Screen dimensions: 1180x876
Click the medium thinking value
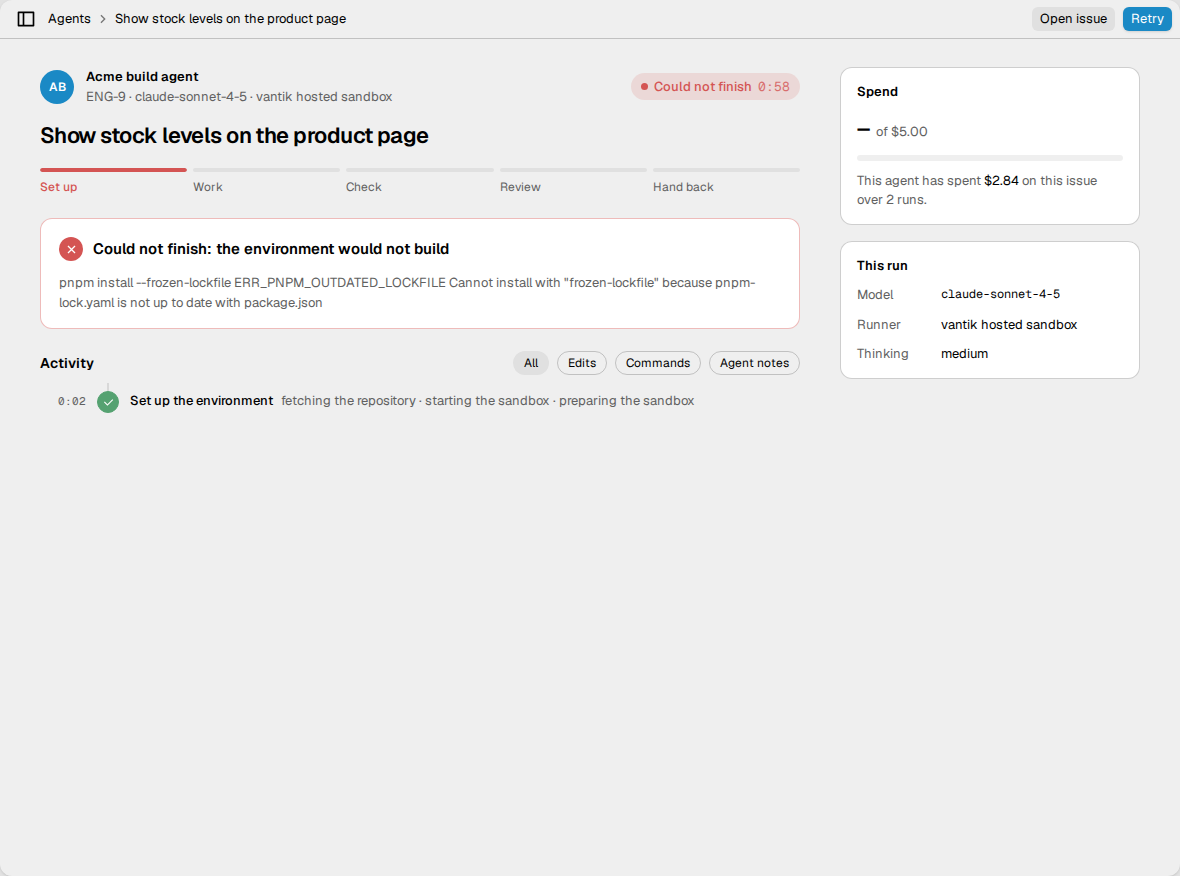(964, 354)
